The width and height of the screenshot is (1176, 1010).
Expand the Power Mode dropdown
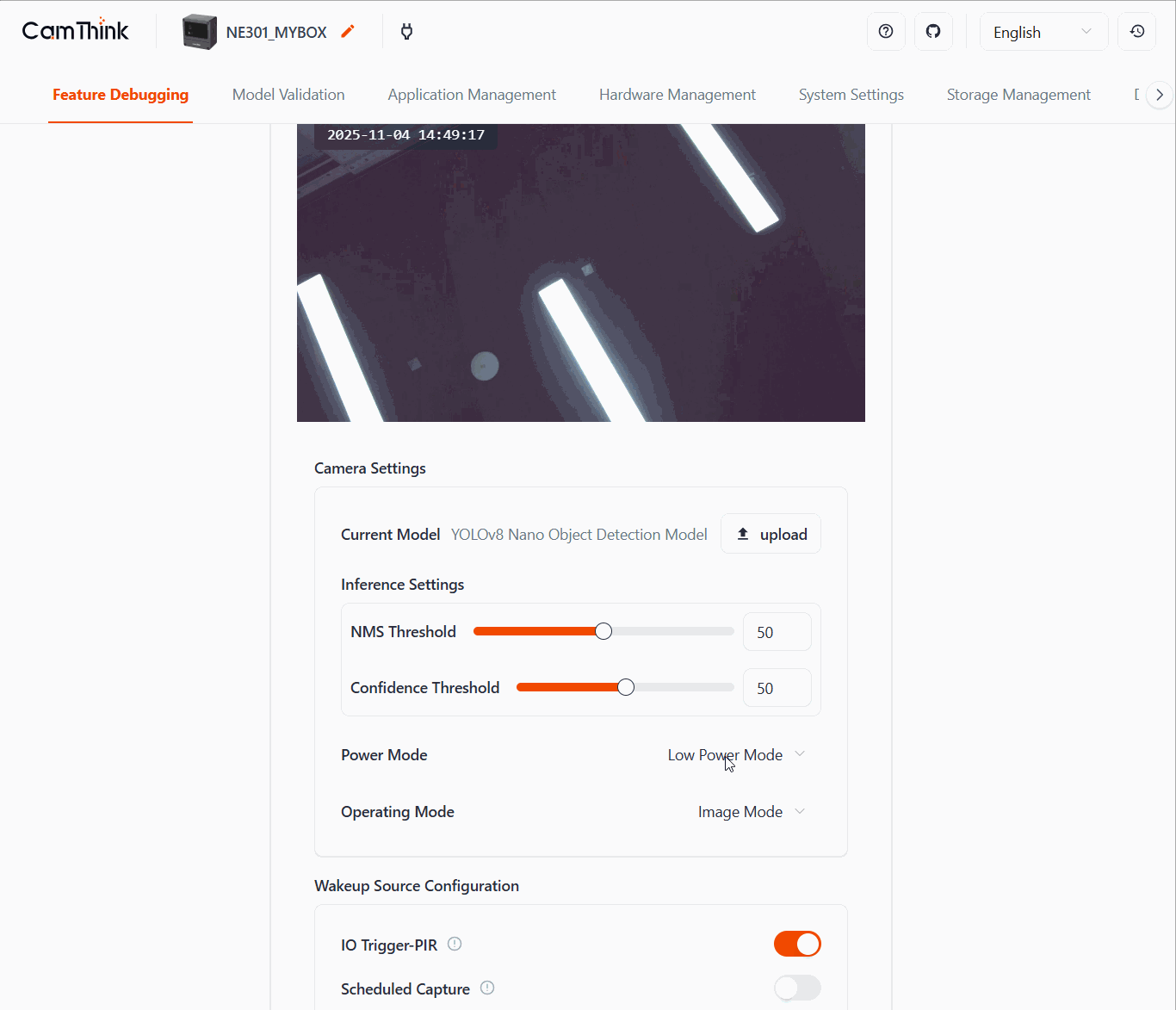(736, 755)
